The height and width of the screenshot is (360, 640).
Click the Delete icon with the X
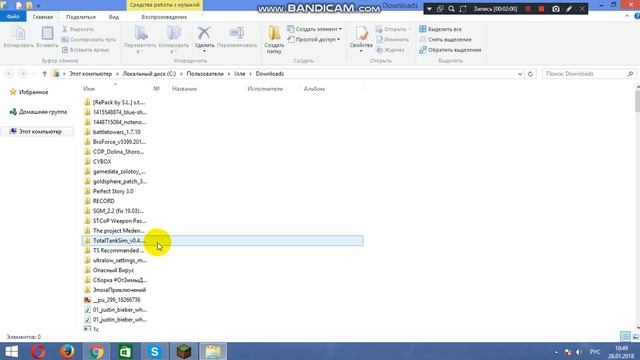click(204, 33)
